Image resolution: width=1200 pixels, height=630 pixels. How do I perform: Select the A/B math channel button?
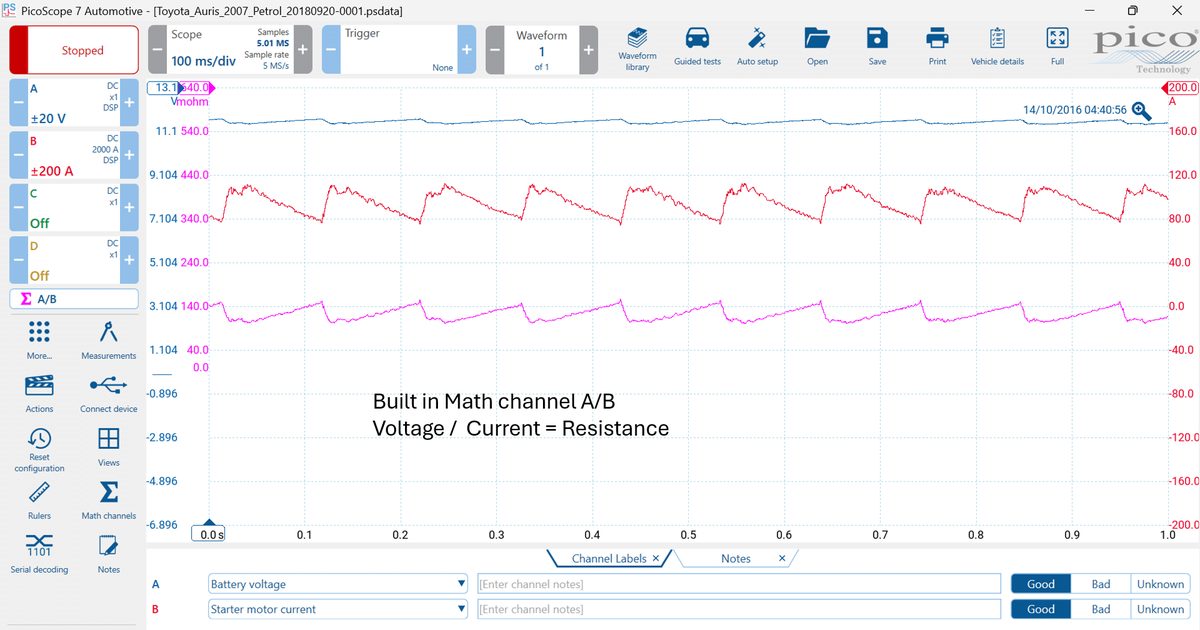coord(74,298)
